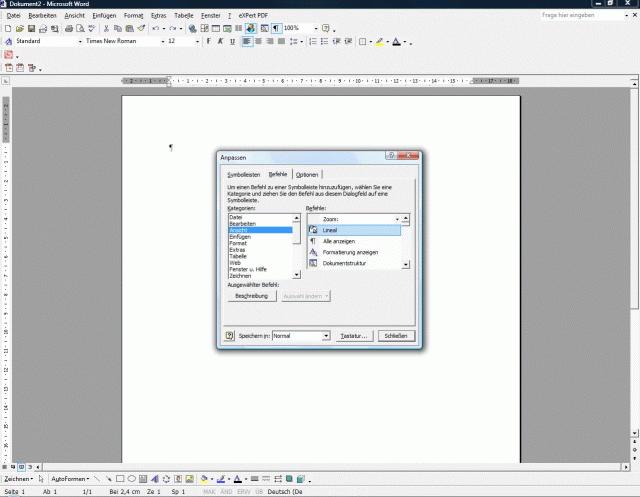Select the Lineal command in Befehle list
640x497 pixels.
point(354,230)
